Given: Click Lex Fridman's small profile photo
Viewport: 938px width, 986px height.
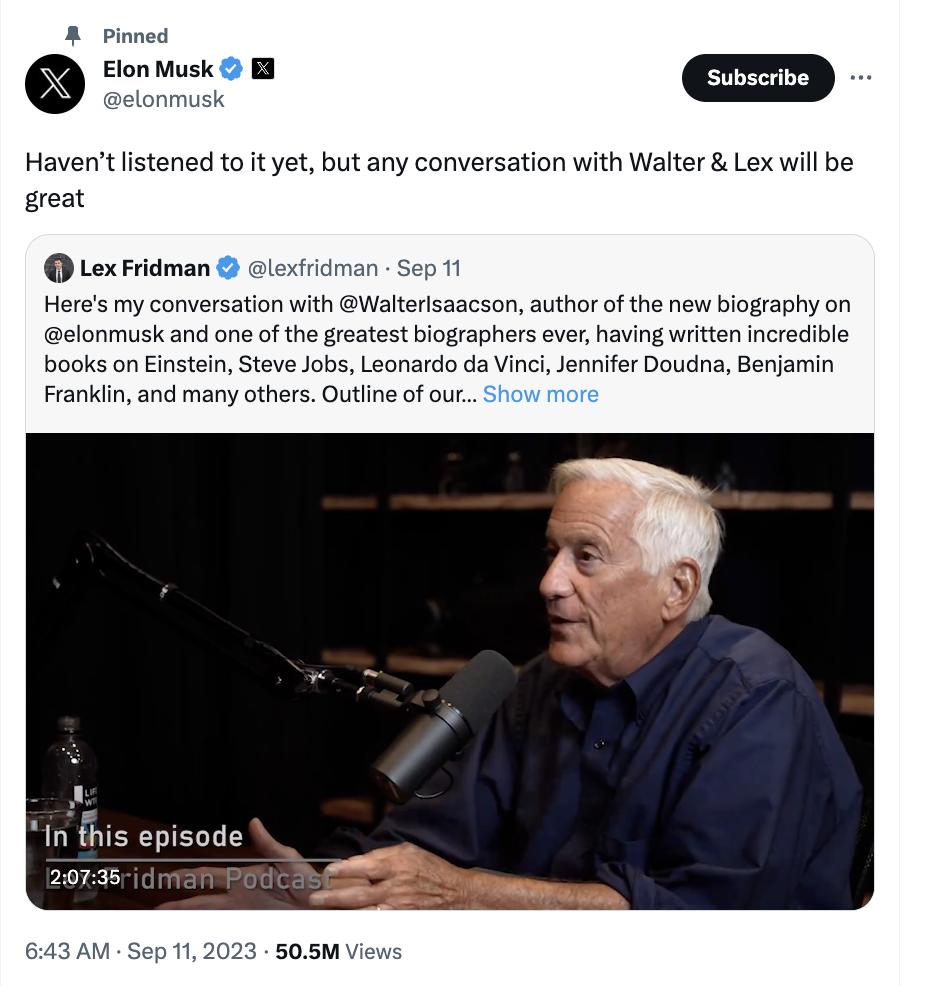Looking at the screenshot, I should point(59,268).
